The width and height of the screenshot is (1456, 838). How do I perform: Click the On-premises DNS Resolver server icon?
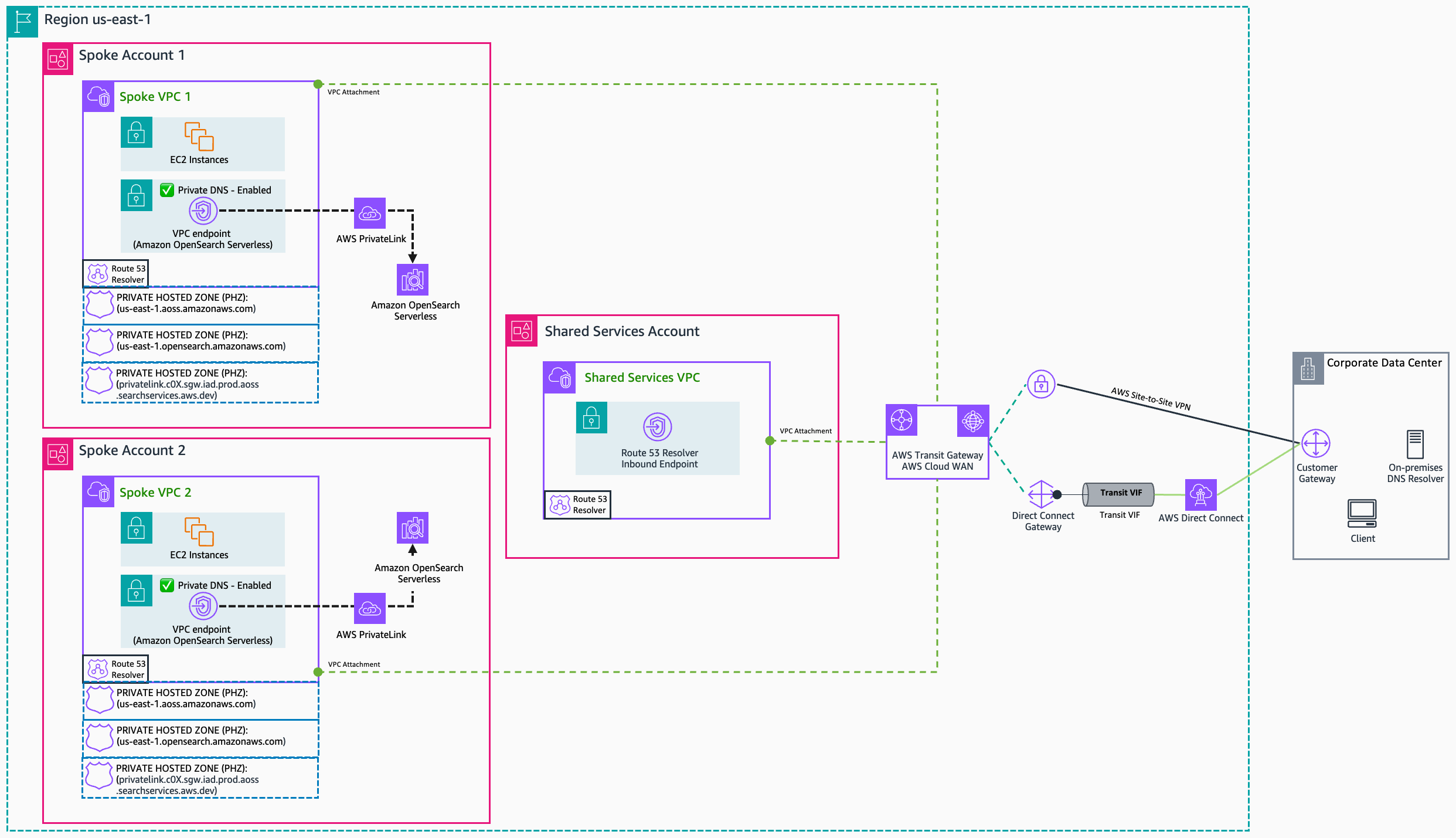1414,444
